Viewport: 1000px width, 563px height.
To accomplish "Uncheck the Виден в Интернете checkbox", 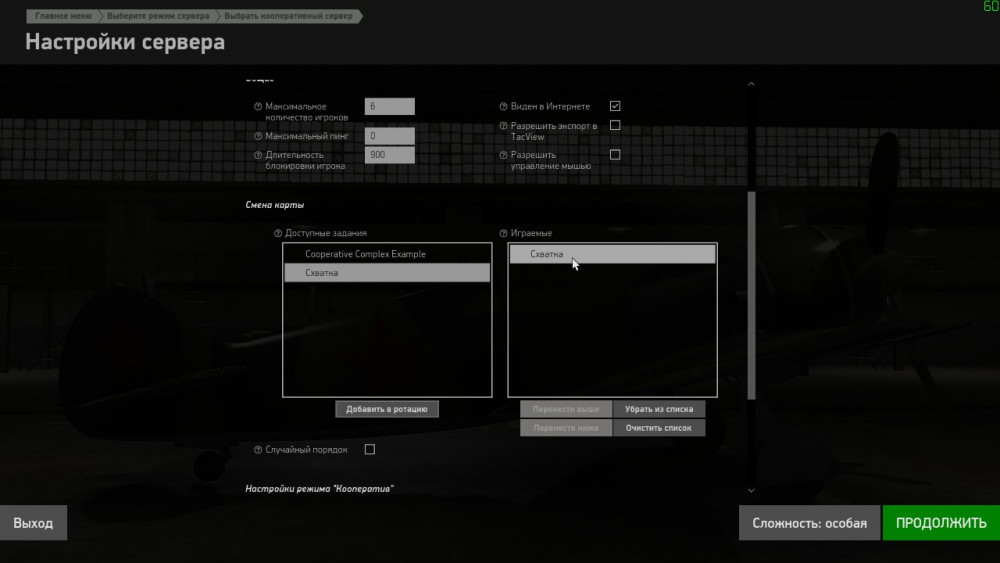I will [x=615, y=106].
